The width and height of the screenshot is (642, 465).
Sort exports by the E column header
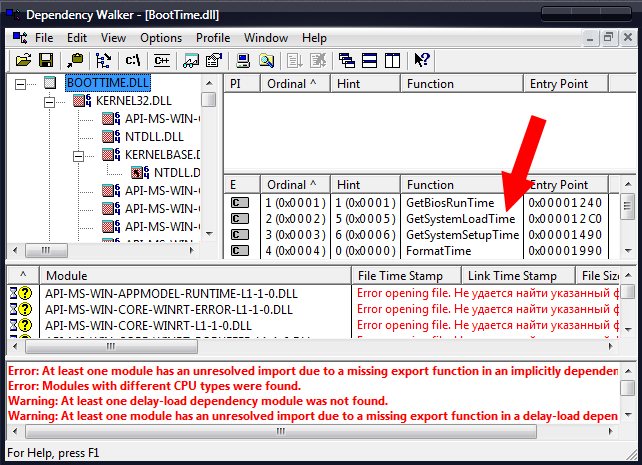(242, 185)
